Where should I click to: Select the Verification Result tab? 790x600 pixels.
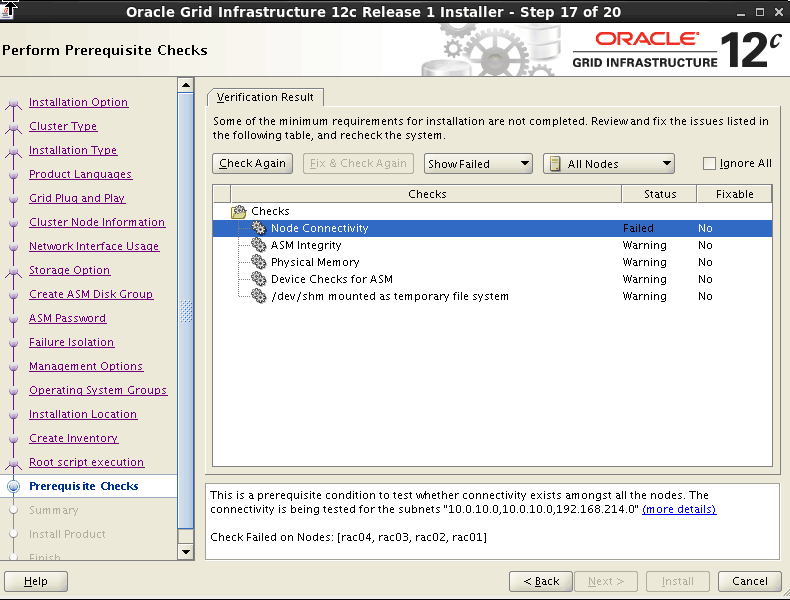point(265,97)
